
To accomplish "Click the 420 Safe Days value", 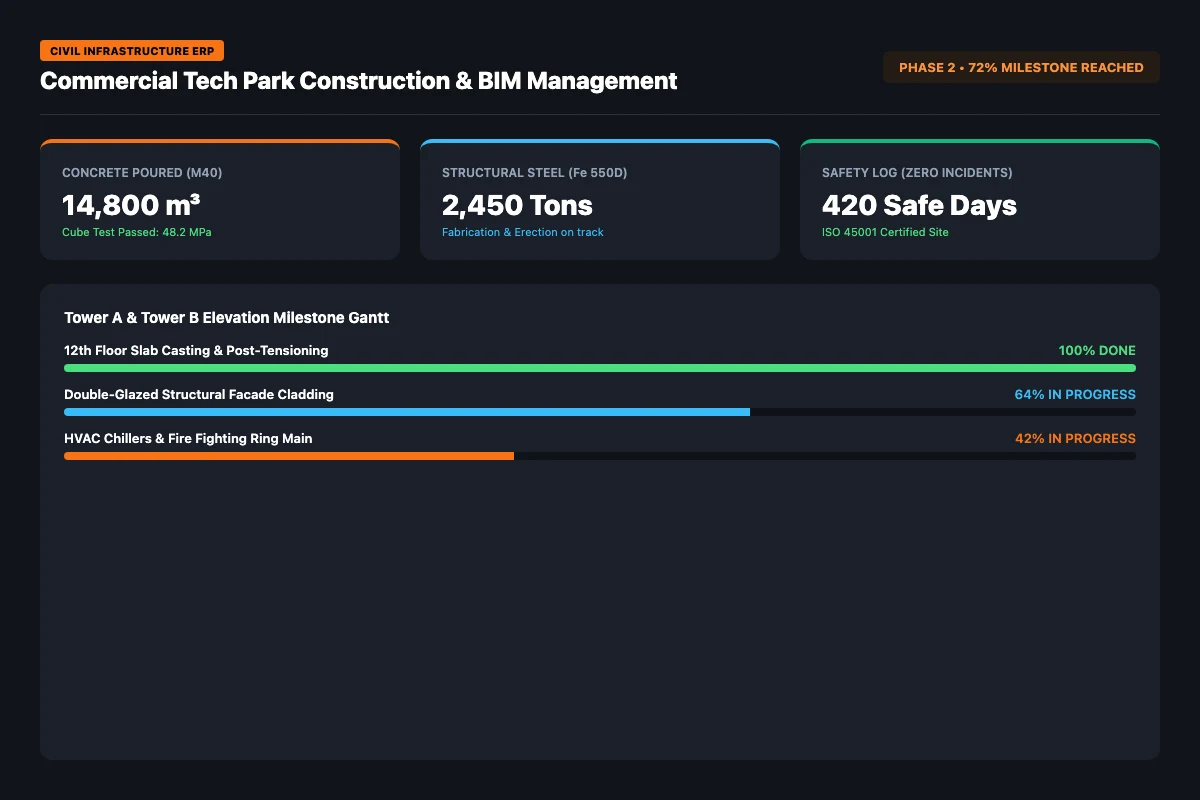I will tap(919, 205).
